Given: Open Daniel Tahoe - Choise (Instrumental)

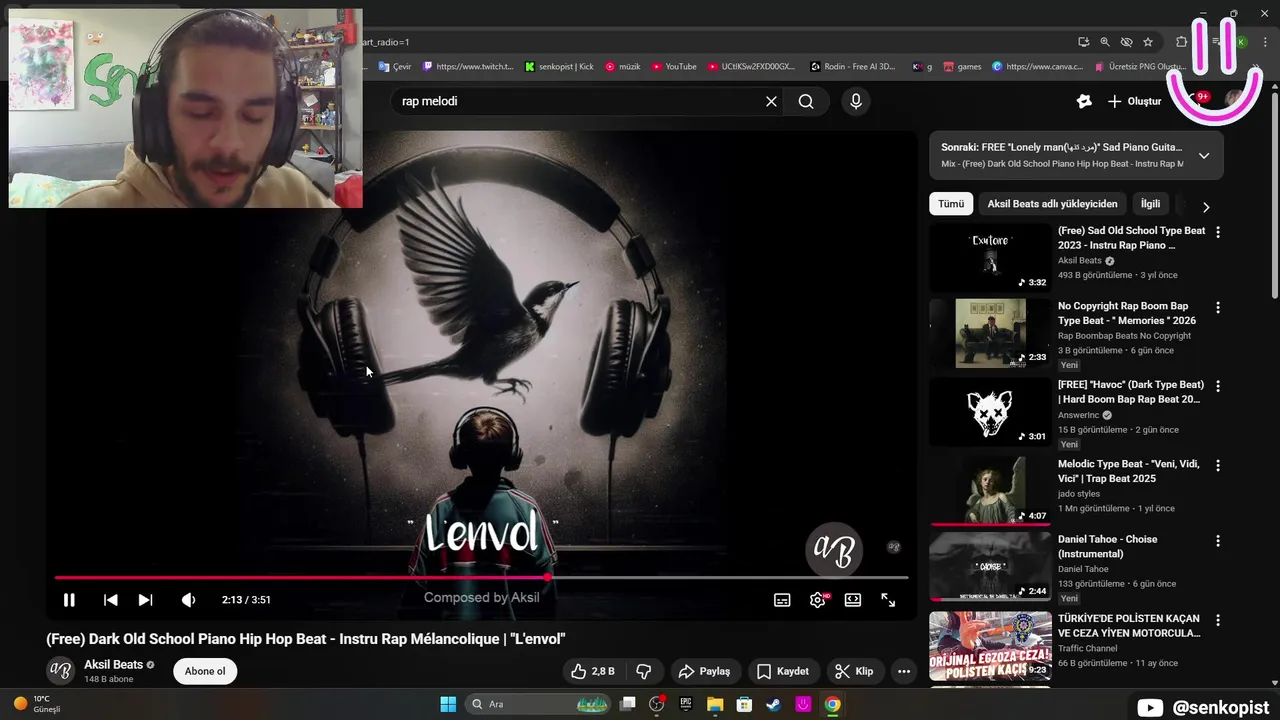Looking at the screenshot, I should (x=1108, y=546).
